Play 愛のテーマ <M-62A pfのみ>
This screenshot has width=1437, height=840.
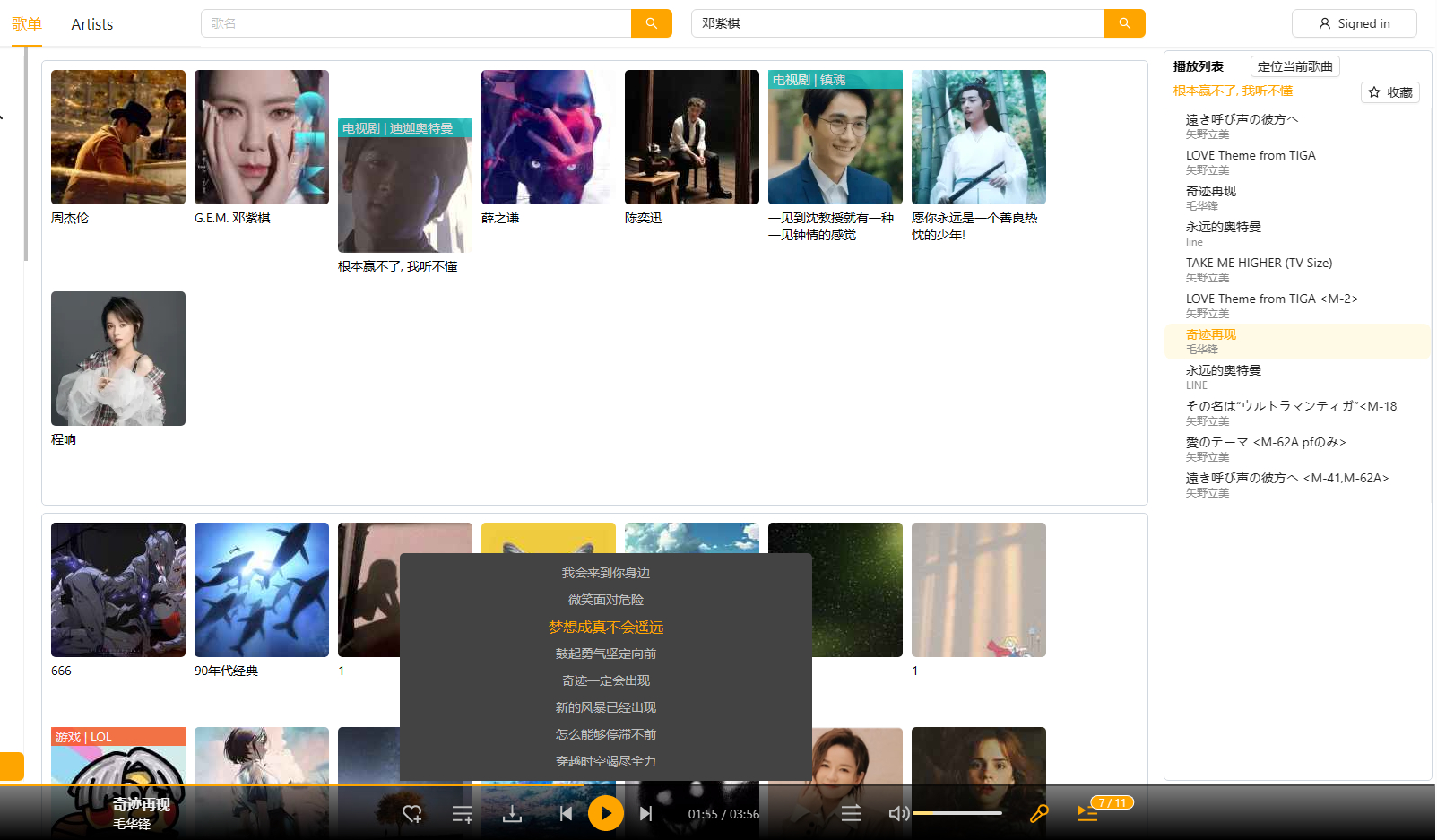pos(1297,449)
